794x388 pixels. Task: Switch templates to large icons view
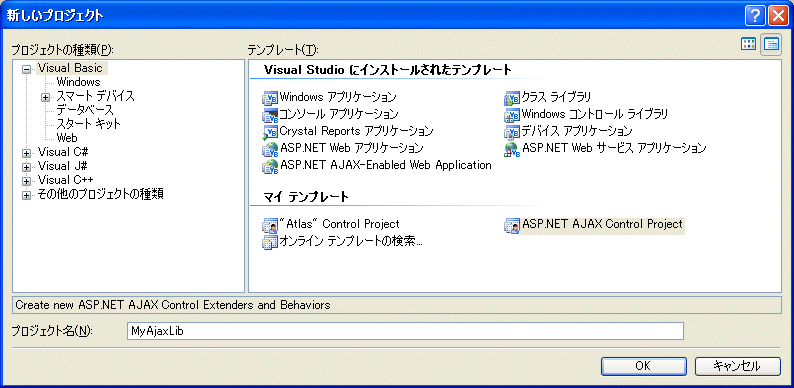coord(748,44)
